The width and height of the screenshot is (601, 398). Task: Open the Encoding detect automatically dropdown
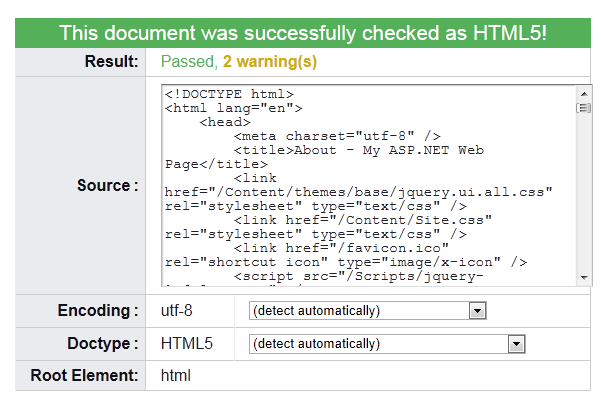click(x=368, y=311)
